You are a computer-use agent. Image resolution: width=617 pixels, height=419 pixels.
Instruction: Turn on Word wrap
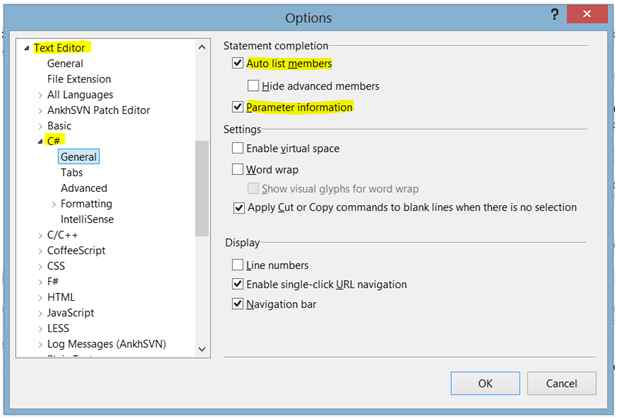tap(238, 170)
